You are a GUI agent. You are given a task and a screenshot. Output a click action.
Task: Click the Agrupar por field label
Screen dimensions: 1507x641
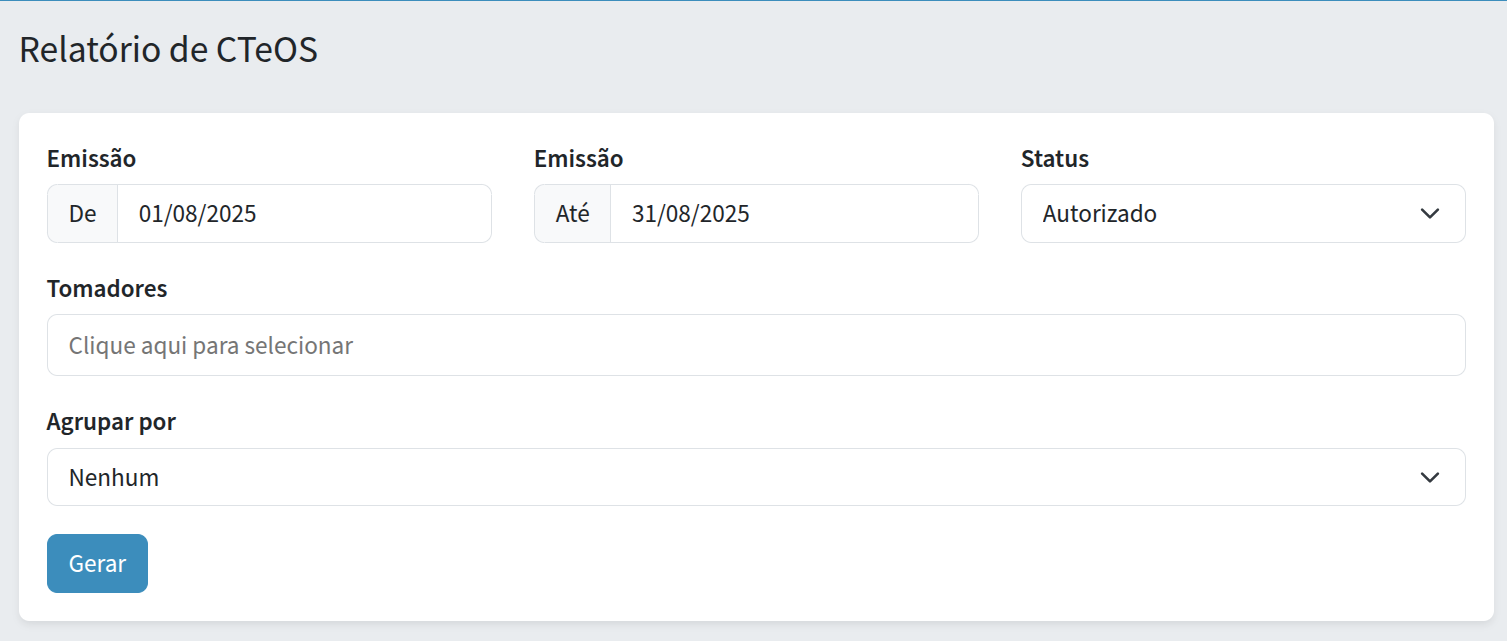pos(111,422)
